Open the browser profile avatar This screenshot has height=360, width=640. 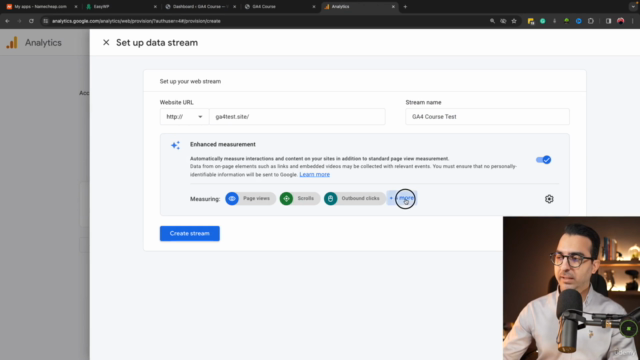[x=620, y=21]
